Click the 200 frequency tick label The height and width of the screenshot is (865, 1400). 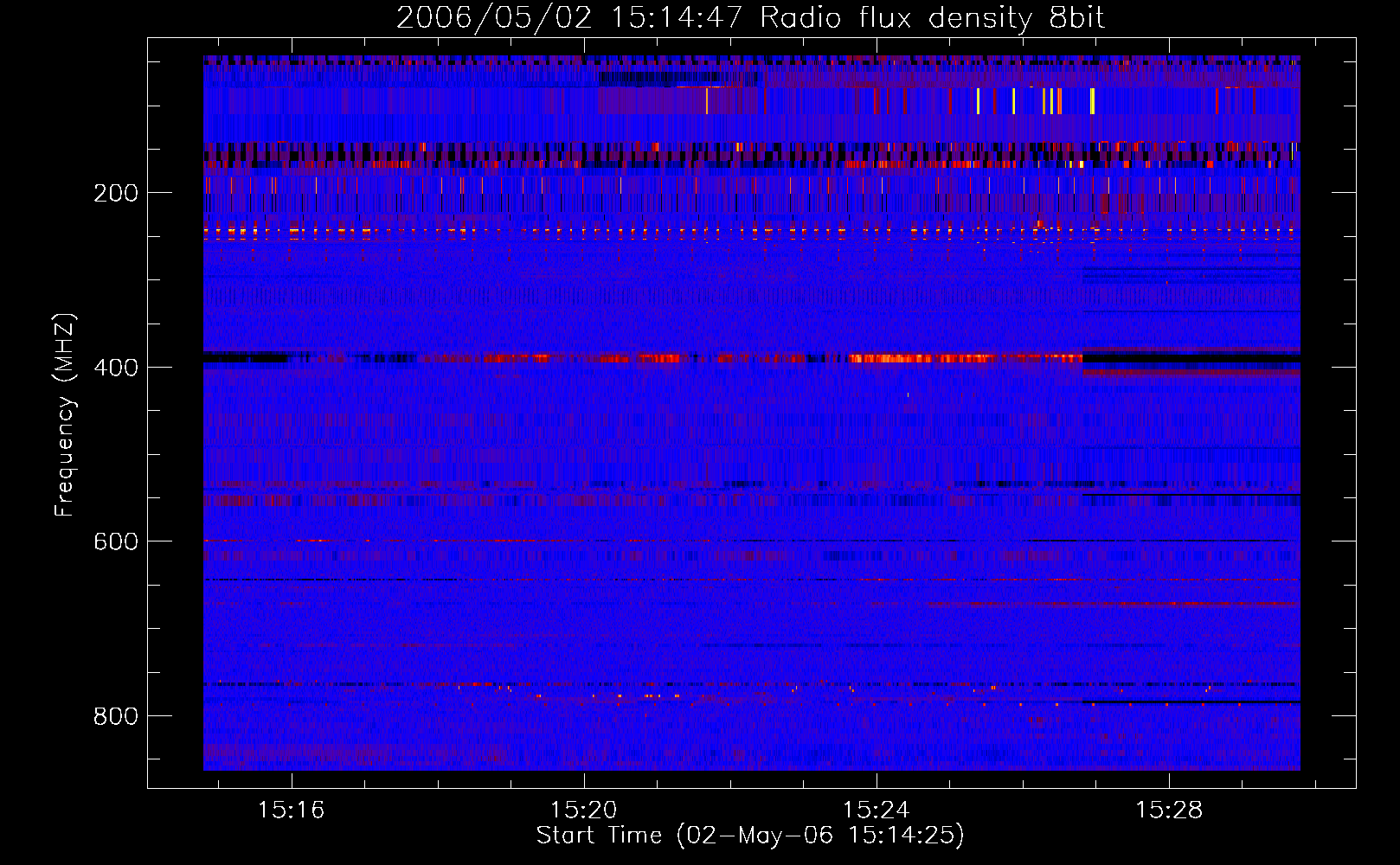point(116,193)
